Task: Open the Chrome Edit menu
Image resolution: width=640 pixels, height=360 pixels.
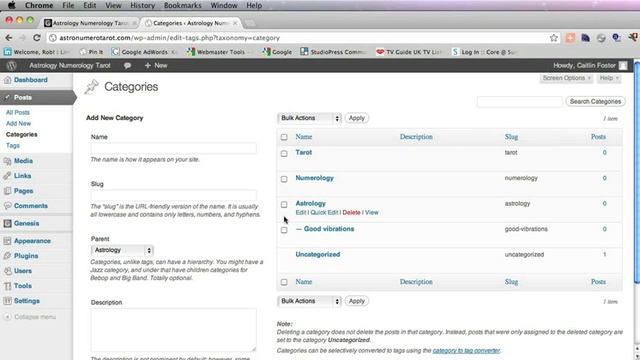Action: coord(89,5)
